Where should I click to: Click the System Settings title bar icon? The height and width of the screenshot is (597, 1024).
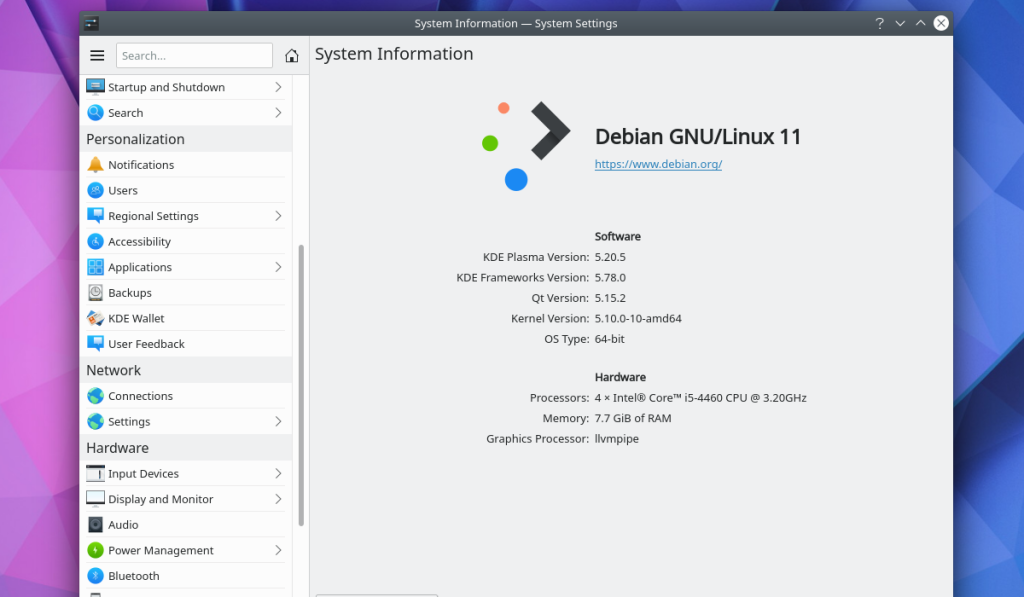(91, 24)
